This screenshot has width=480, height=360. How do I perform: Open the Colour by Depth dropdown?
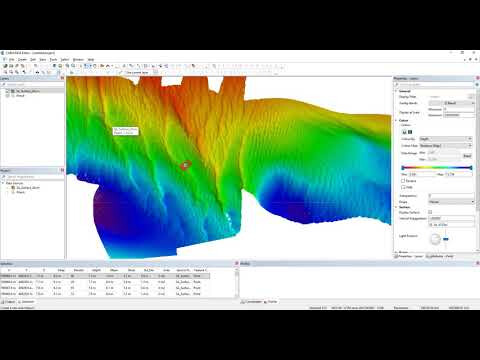445,139
